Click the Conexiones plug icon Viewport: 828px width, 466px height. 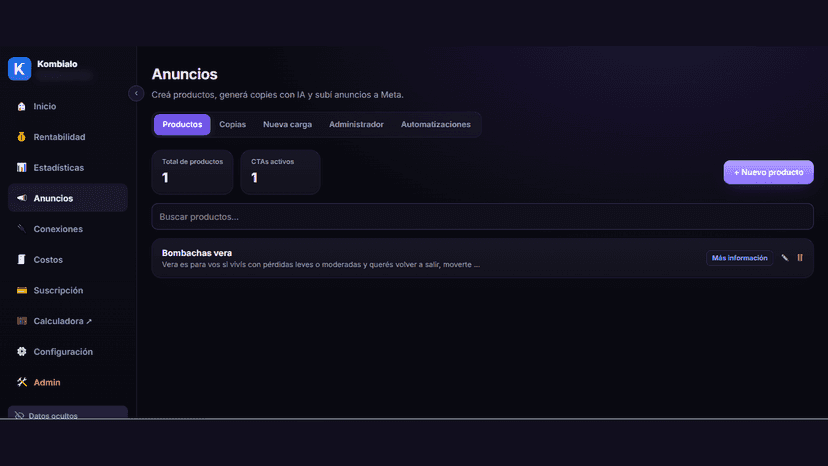(x=21, y=229)
